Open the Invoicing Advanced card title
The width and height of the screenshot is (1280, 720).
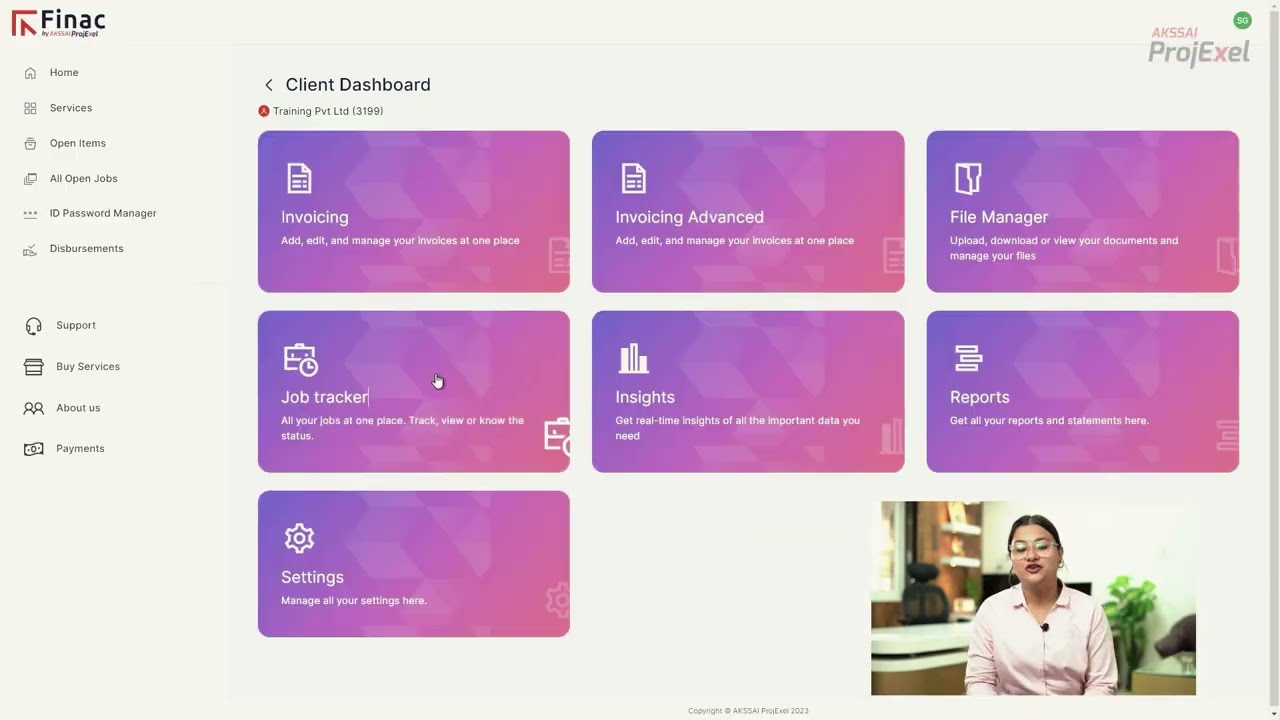click(690, 217)
